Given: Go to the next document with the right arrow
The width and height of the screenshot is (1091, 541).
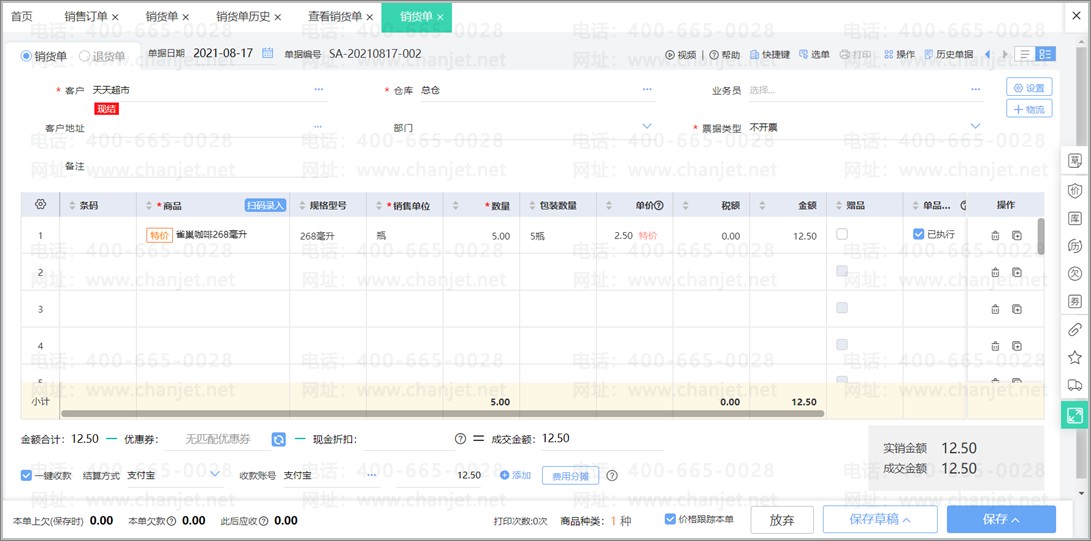Looking at the screenshot, I should pos(1004,54).
